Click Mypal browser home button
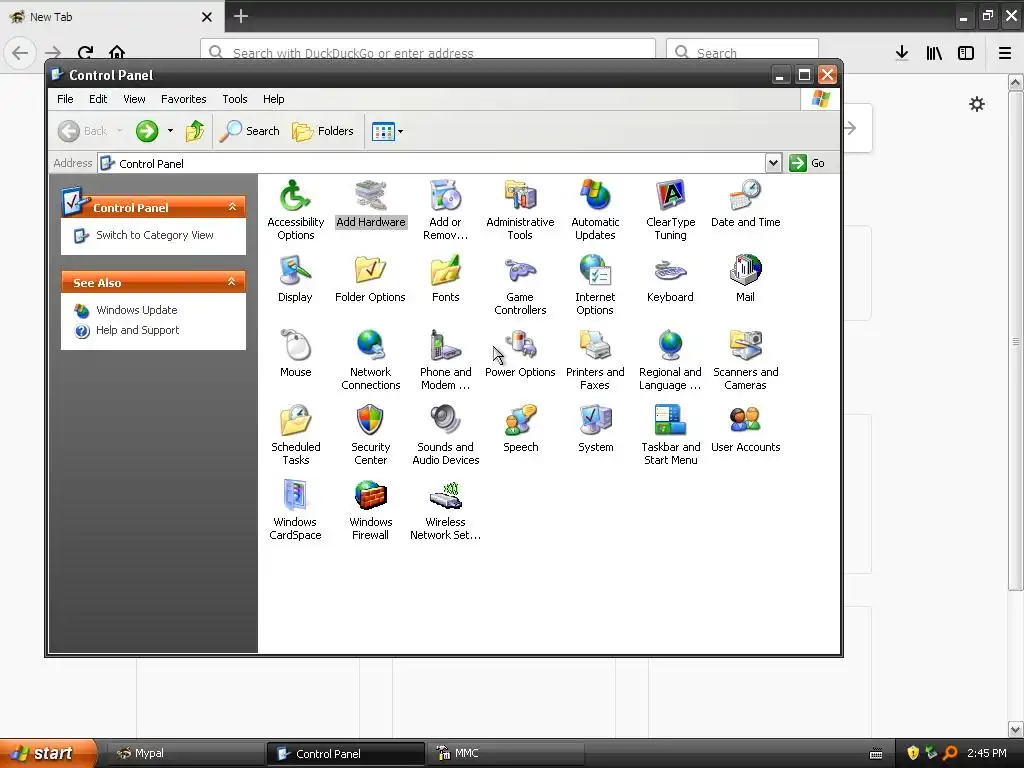The image size is (1024, 768). coord(117,52)
